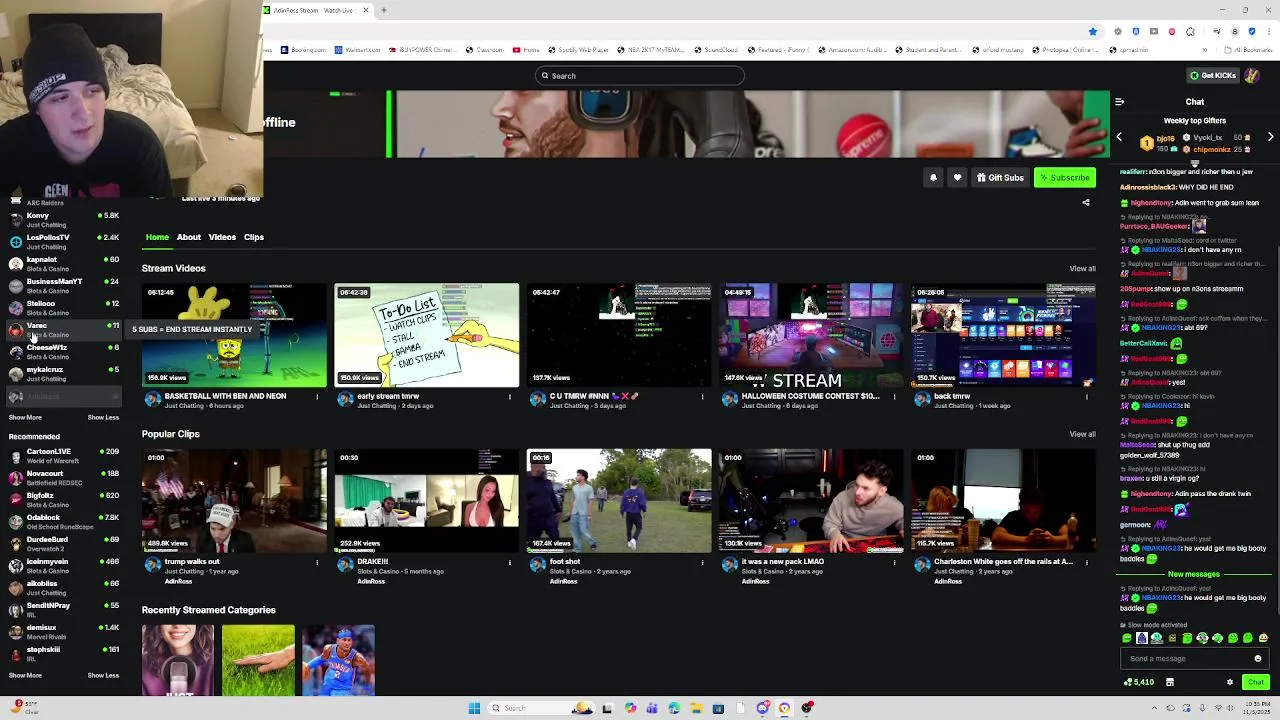
Task: Click the bookmark star in address bar
Action: (1093, 32)
